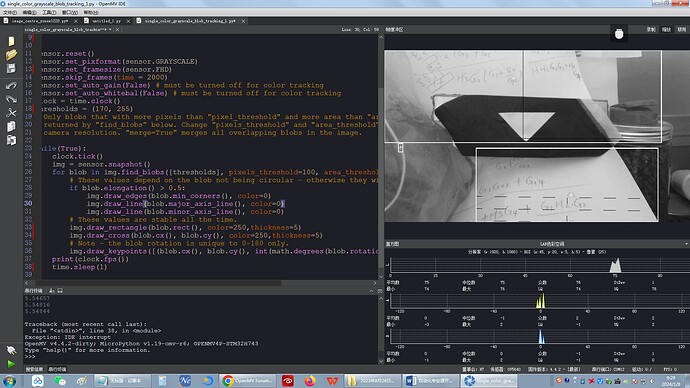The height and width of the screenshot is (388, 690).
Task: Click the Cut scissors icon
Action: point(11,113)
